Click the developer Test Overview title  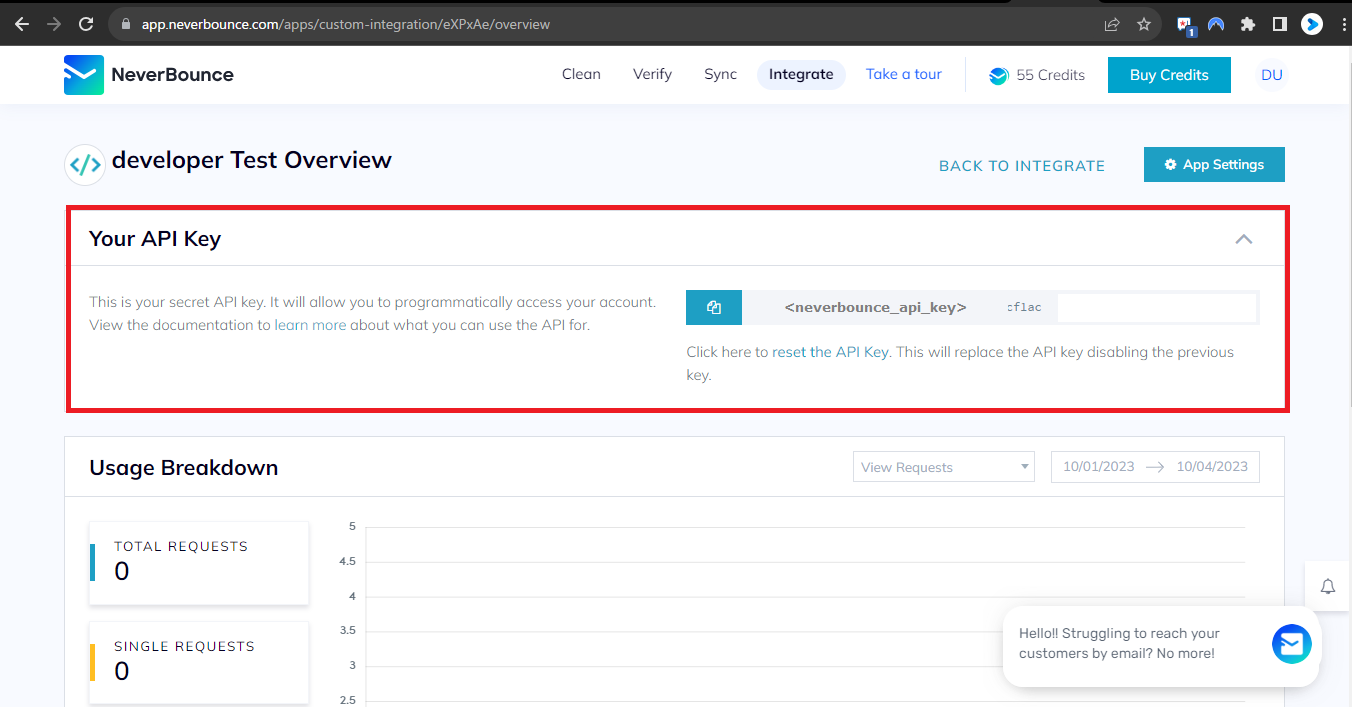pyautogui.click(x=252, y=160)
